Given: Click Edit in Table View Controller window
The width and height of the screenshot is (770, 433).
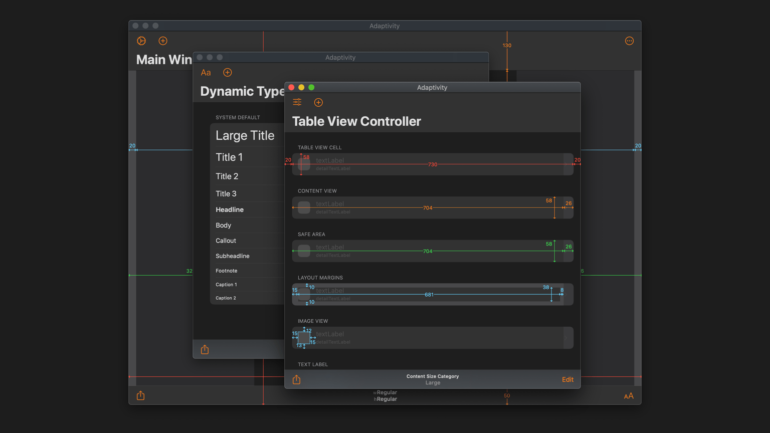Looking at the screenshot, I should pyautogui.click(x=567, y=379).
